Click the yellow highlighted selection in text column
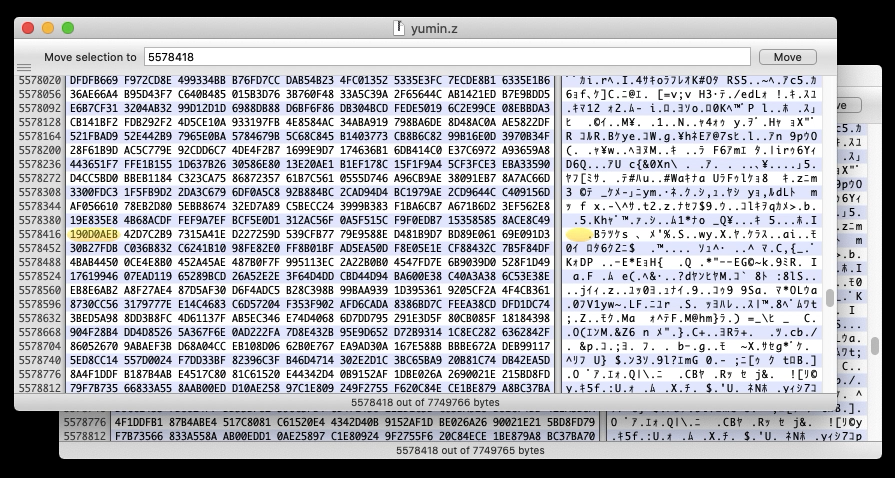This screenshot has width=895, height=478. 578,233
